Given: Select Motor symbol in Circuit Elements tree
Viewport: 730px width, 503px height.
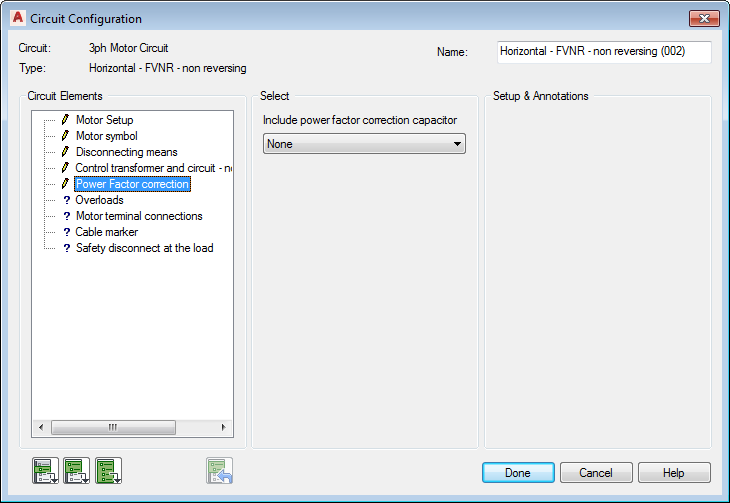Looking at the screenshot, I should pos(106,136).
